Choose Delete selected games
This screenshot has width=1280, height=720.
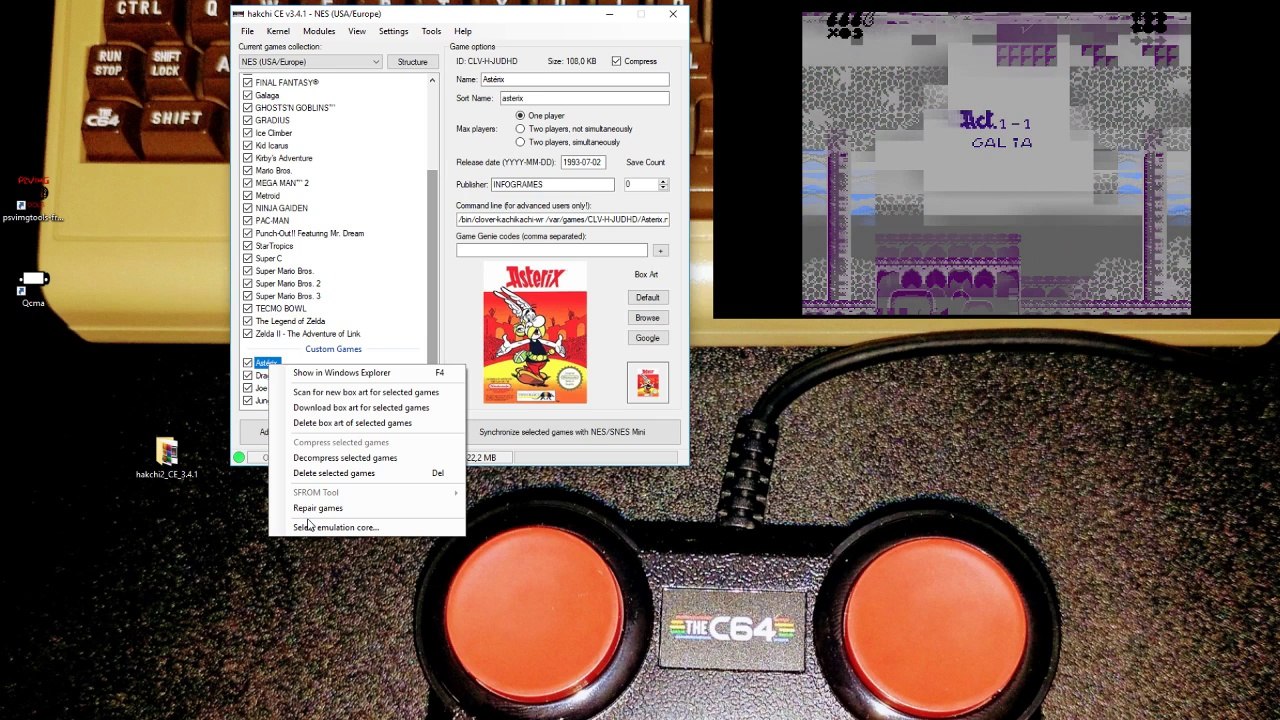(x=367, y=473)
